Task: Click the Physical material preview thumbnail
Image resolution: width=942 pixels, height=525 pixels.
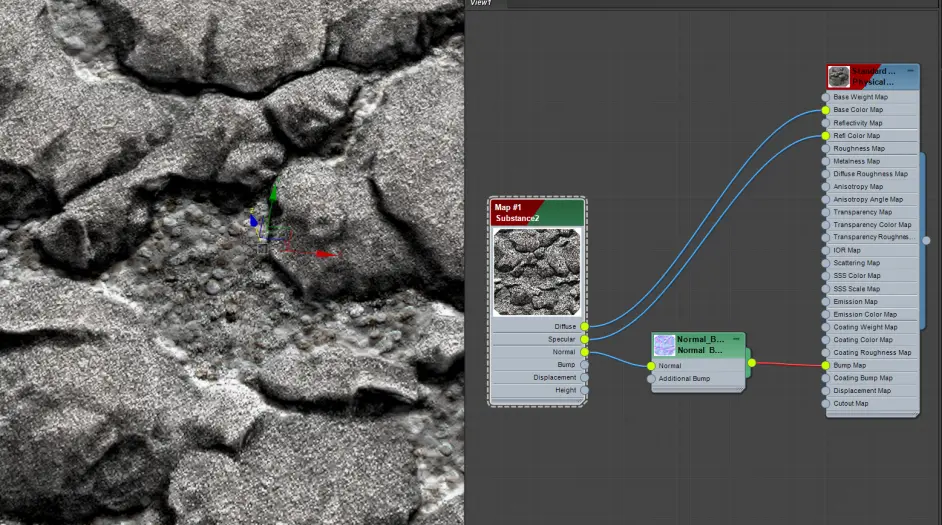Action: [839, 77]
